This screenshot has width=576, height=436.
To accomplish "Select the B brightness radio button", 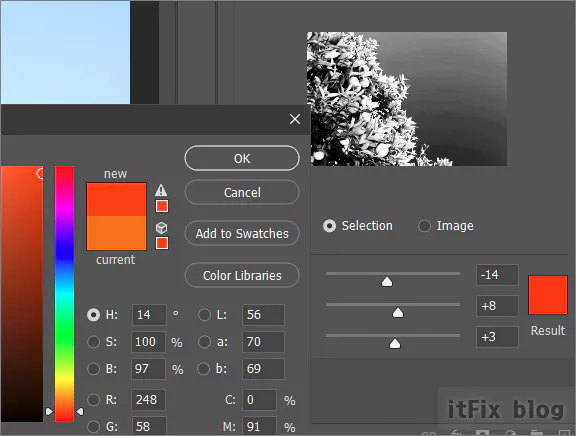I will pyautogui.click(x=93, y=368).
